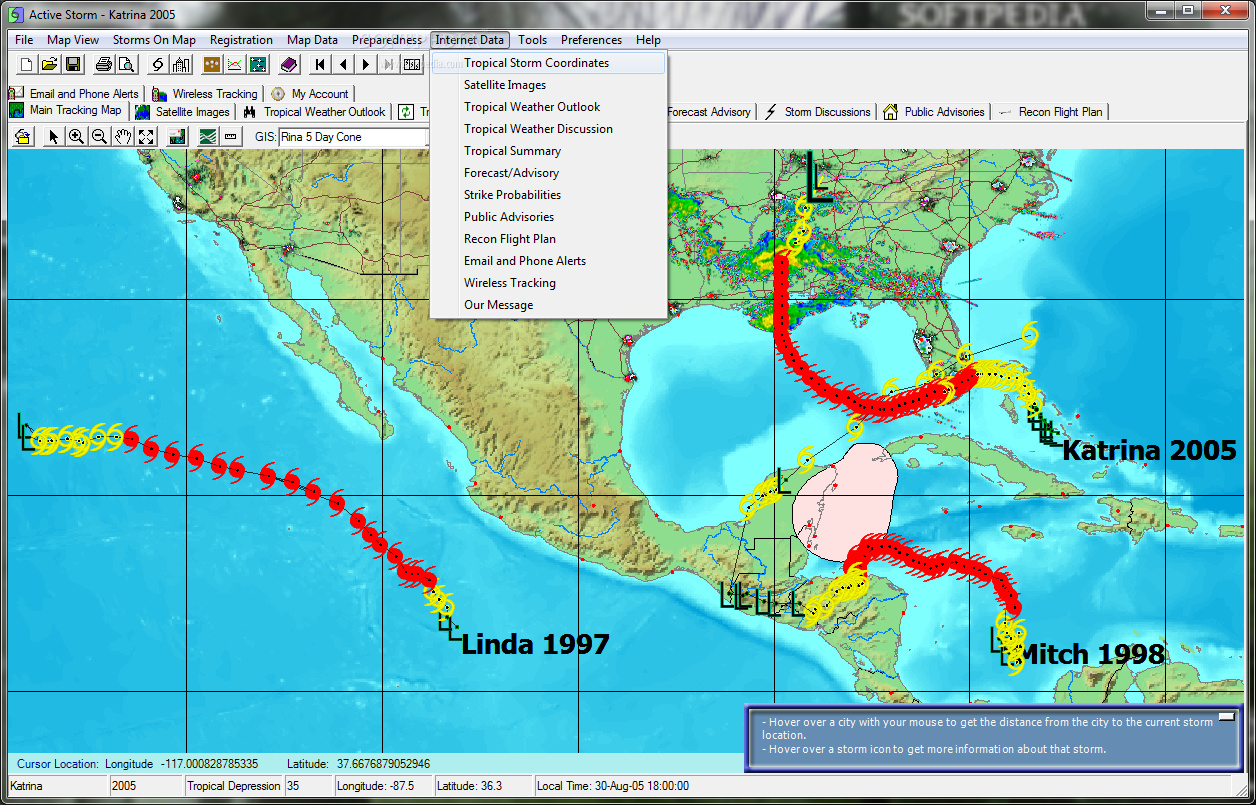
Task: Open the purple book icon
Action: pyautogui.click(x=289, y=65)
